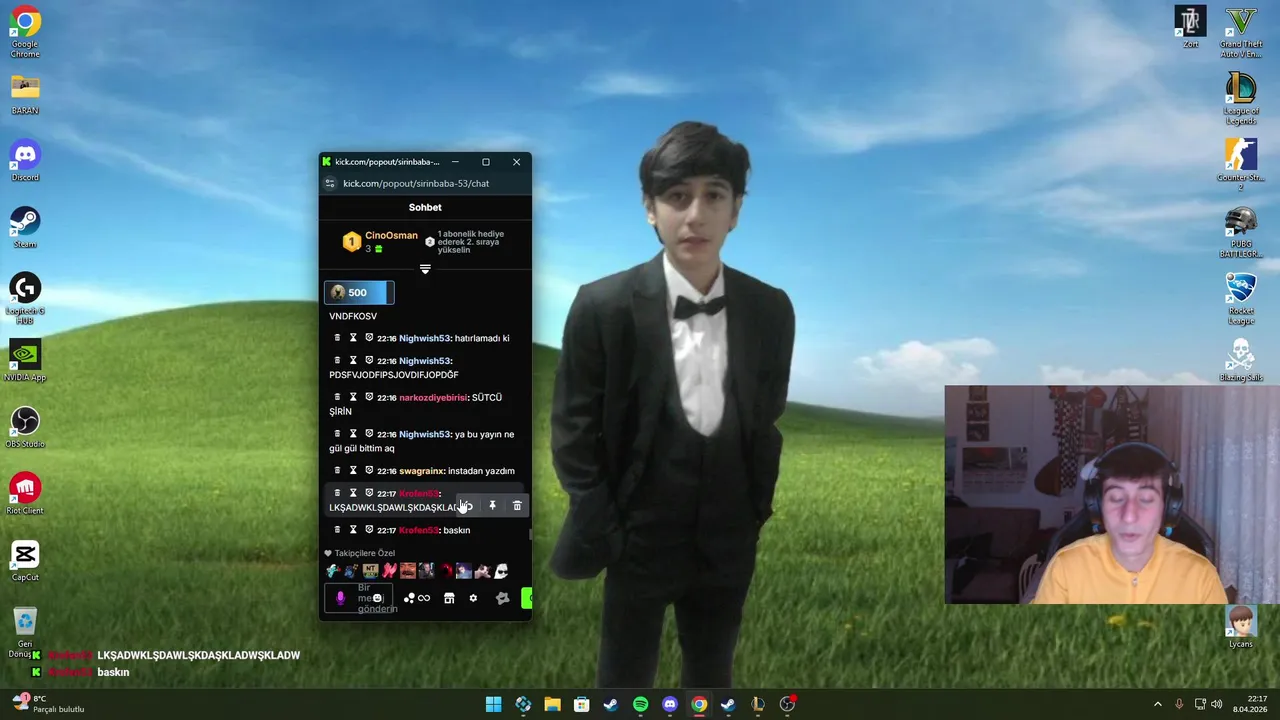Viewport: 1280px width, 720px height.
Task: Open chat settings gear icon
Action: coord(473,598)
